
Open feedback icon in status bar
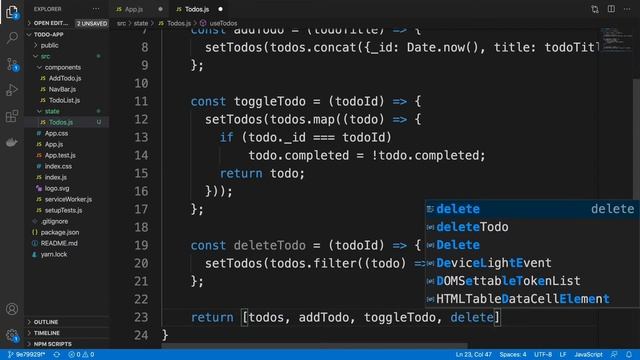(614, 354)
